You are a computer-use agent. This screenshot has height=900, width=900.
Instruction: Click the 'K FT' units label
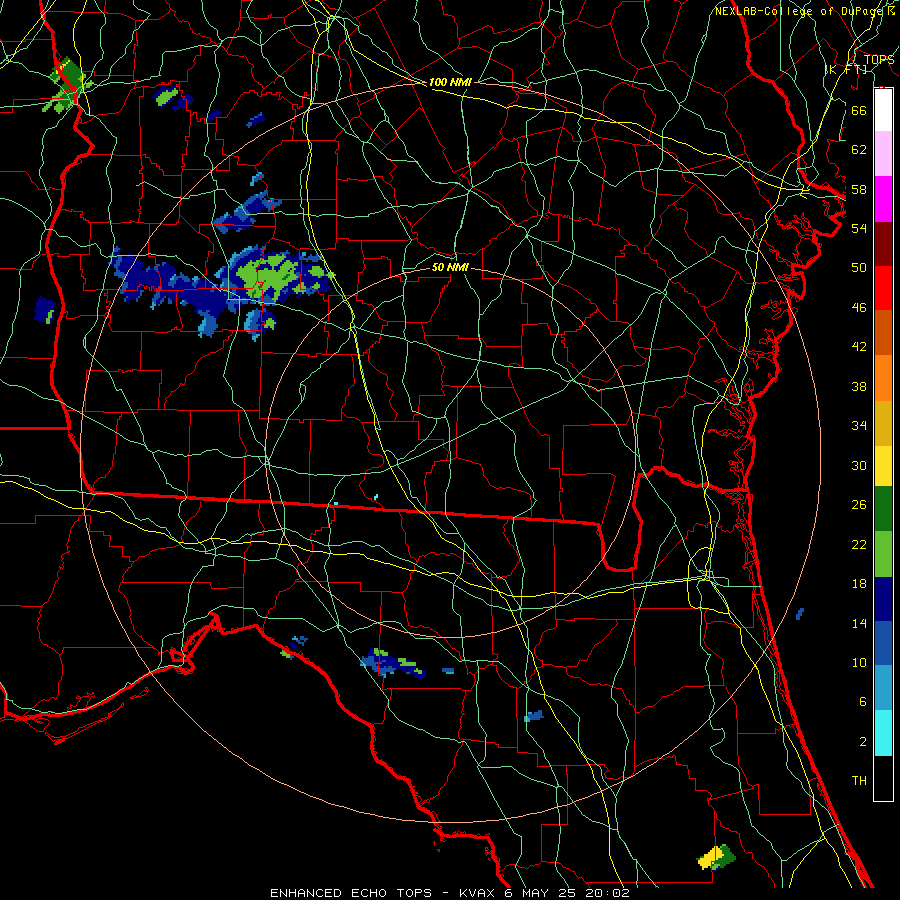pyautogui.click(x=846, y=70)
